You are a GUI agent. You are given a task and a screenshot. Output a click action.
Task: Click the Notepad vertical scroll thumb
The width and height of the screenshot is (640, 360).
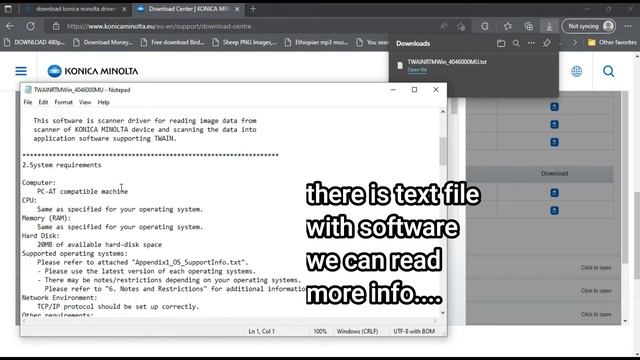tap(443, 151)
